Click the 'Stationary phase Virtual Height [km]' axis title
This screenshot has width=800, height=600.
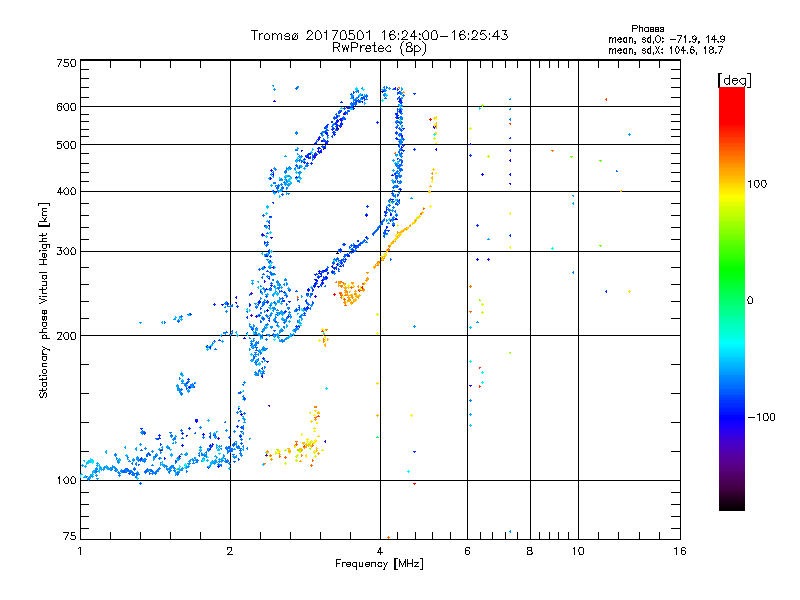click(43, 300)
